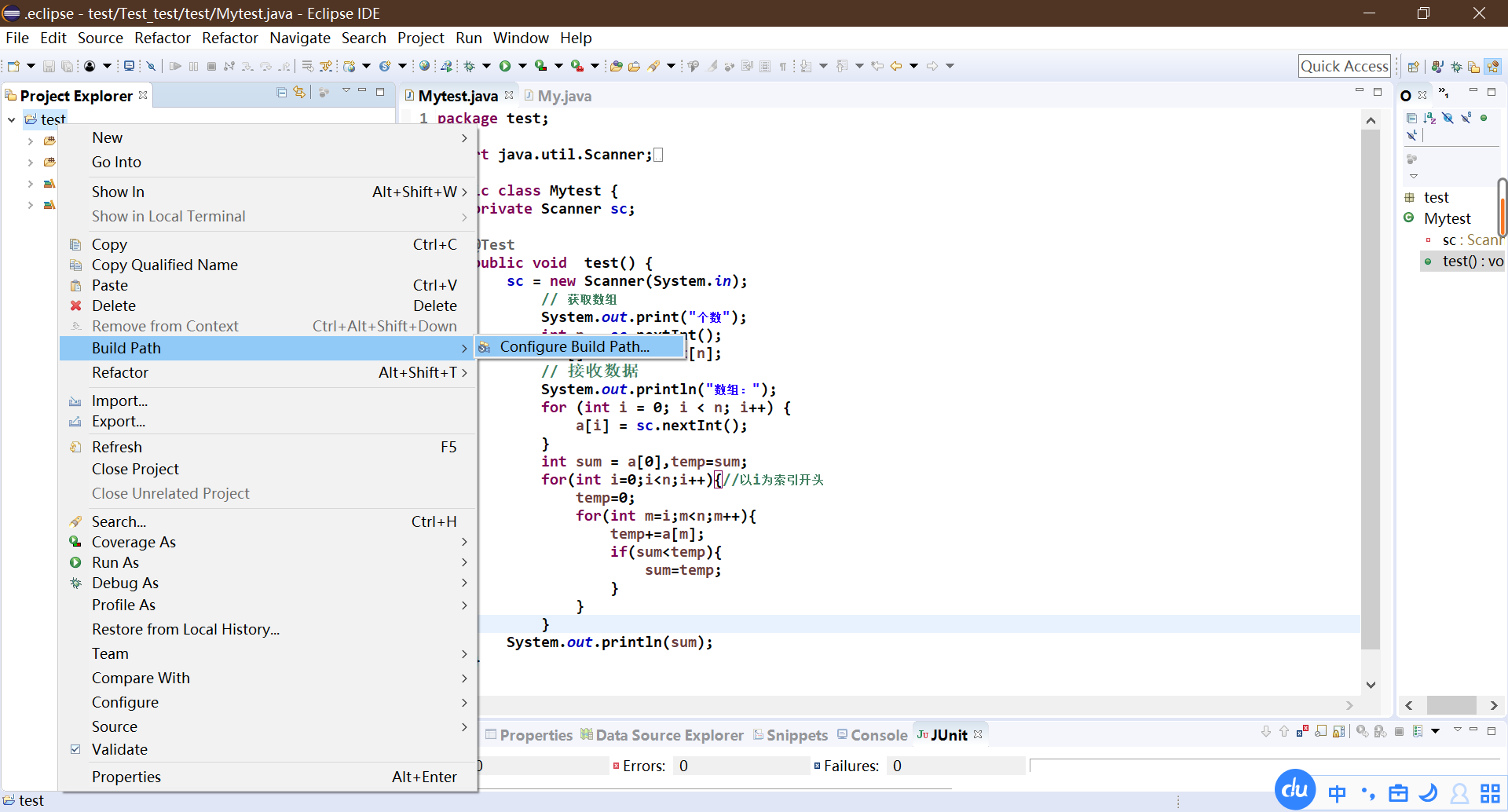Open the Run button dropdown arrow
Image resolution: width=1508 pixels, height=812 pixels.
522,66
